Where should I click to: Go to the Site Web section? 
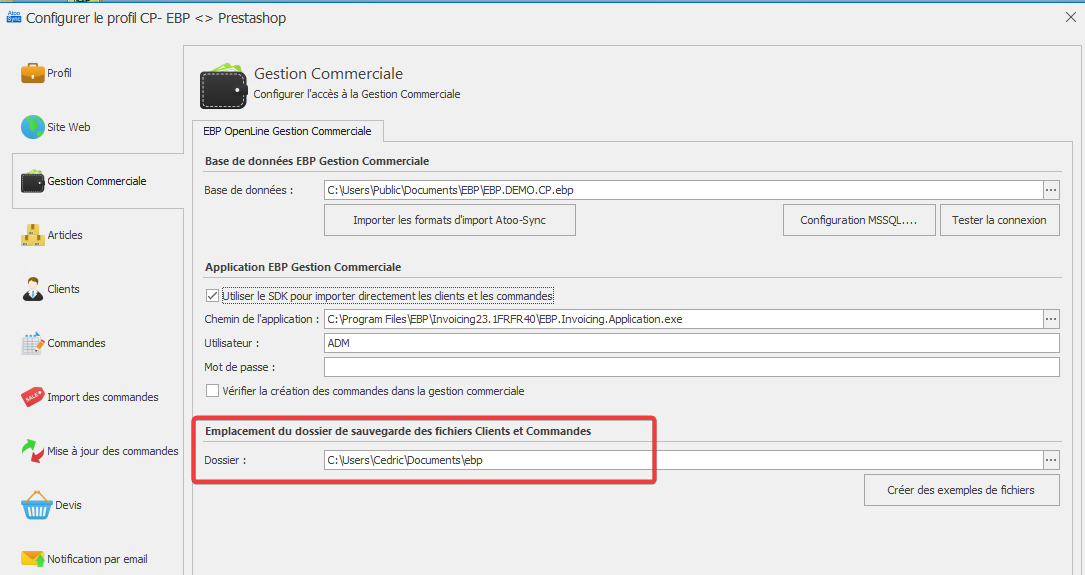click(x=69, y=127)
